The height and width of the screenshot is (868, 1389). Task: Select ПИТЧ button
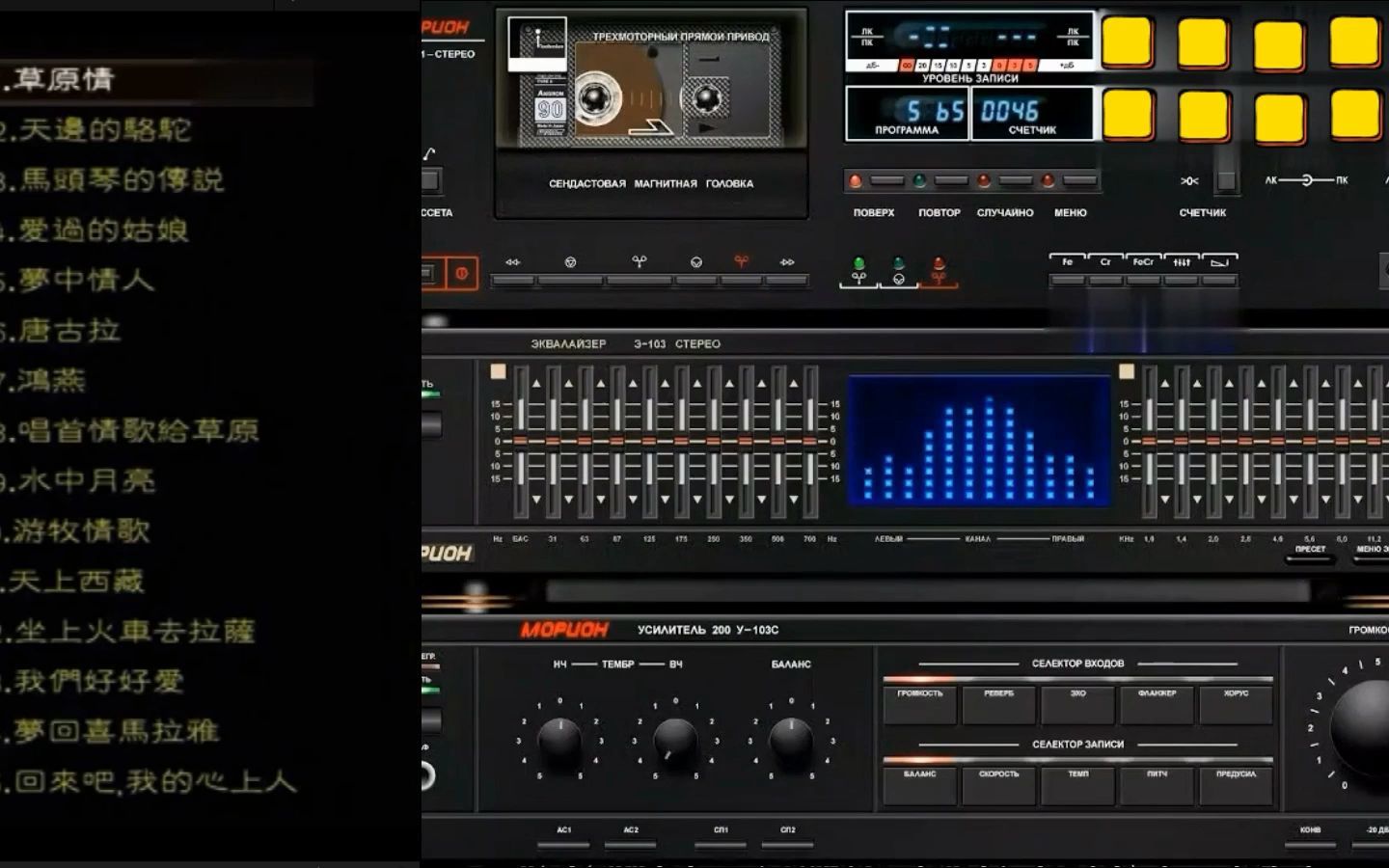(x=1157, y=786)
